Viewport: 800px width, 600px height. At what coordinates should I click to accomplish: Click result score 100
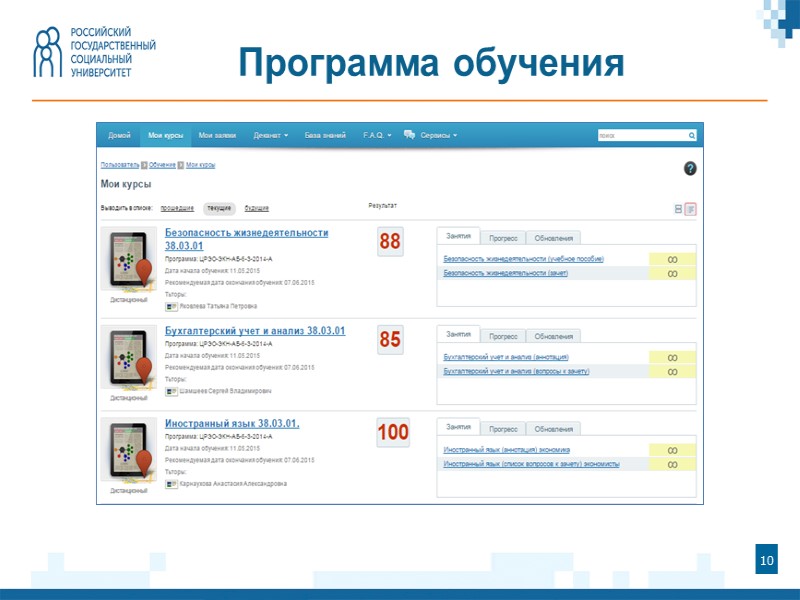(x=393, y=432)
